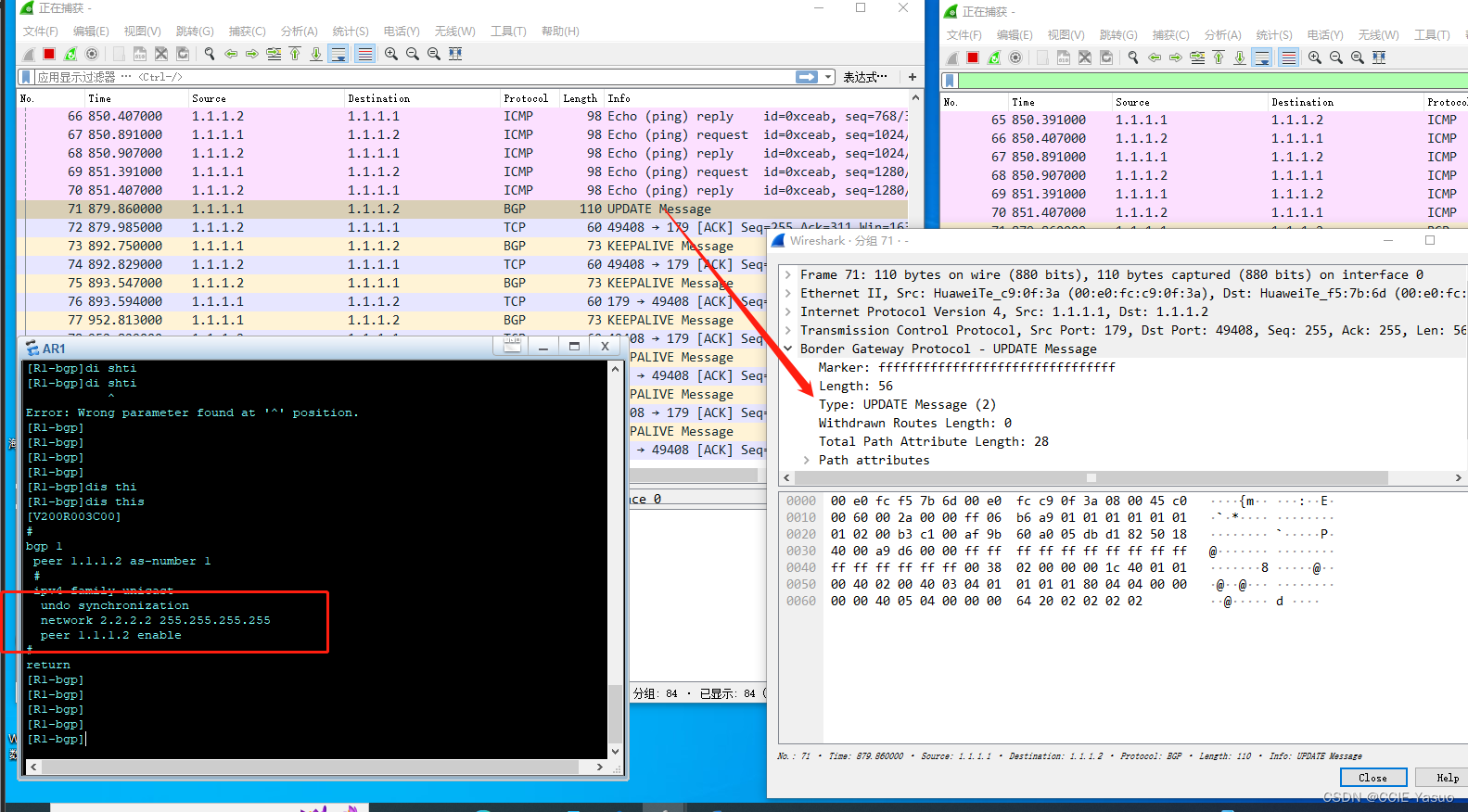Open 统计(S) menu in left window
The width and height of the screenshot is (1468, 812).
pos(351,32)
